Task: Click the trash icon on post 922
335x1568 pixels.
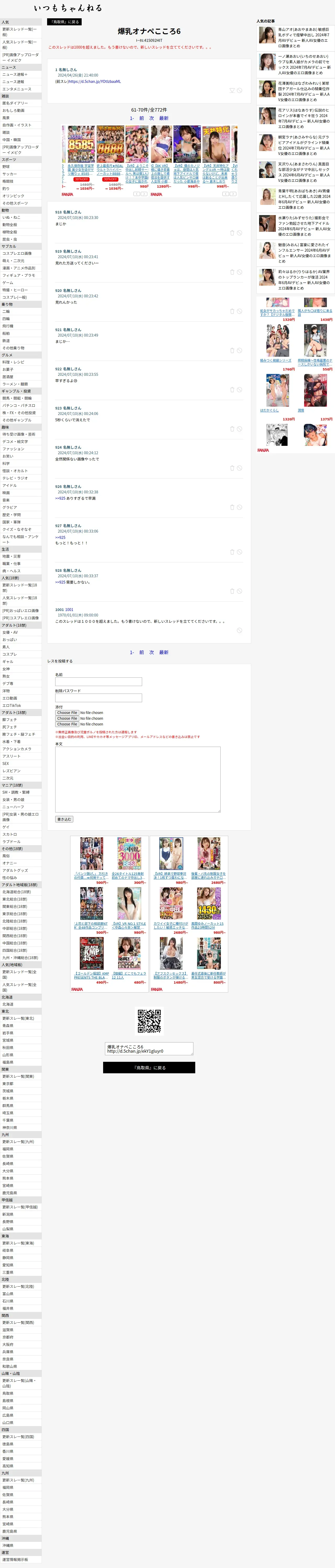Action: pyautogui.click(x=232, y=390)
